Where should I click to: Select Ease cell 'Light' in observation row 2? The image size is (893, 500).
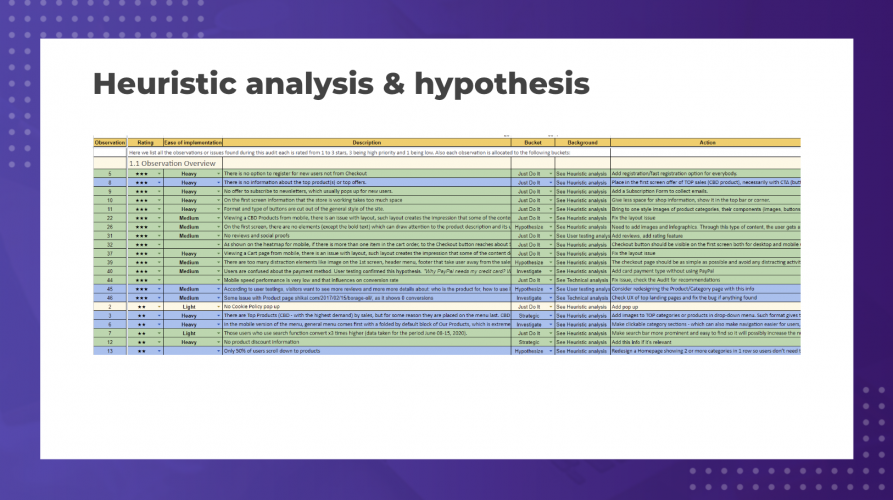click(192, 307)
